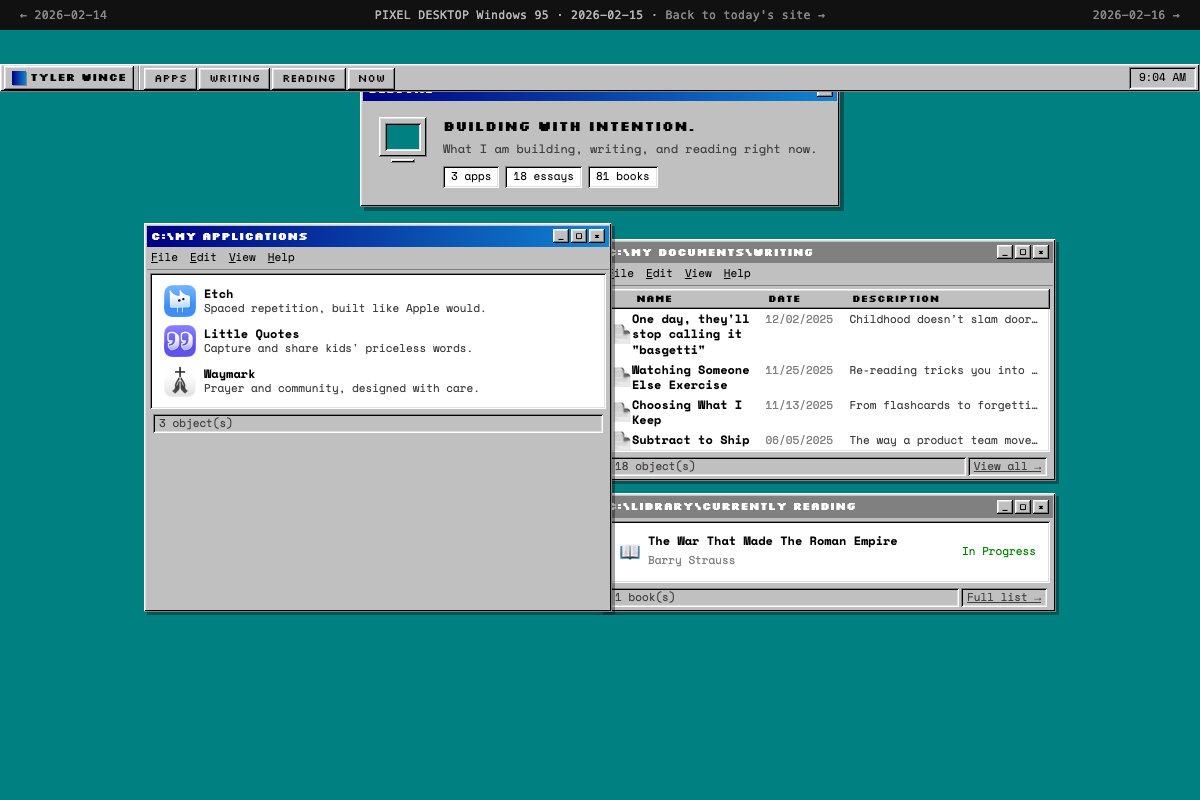Click date 06/05/2025 in Writing list
Screen dimensions: 1200x800
[799, 440]
